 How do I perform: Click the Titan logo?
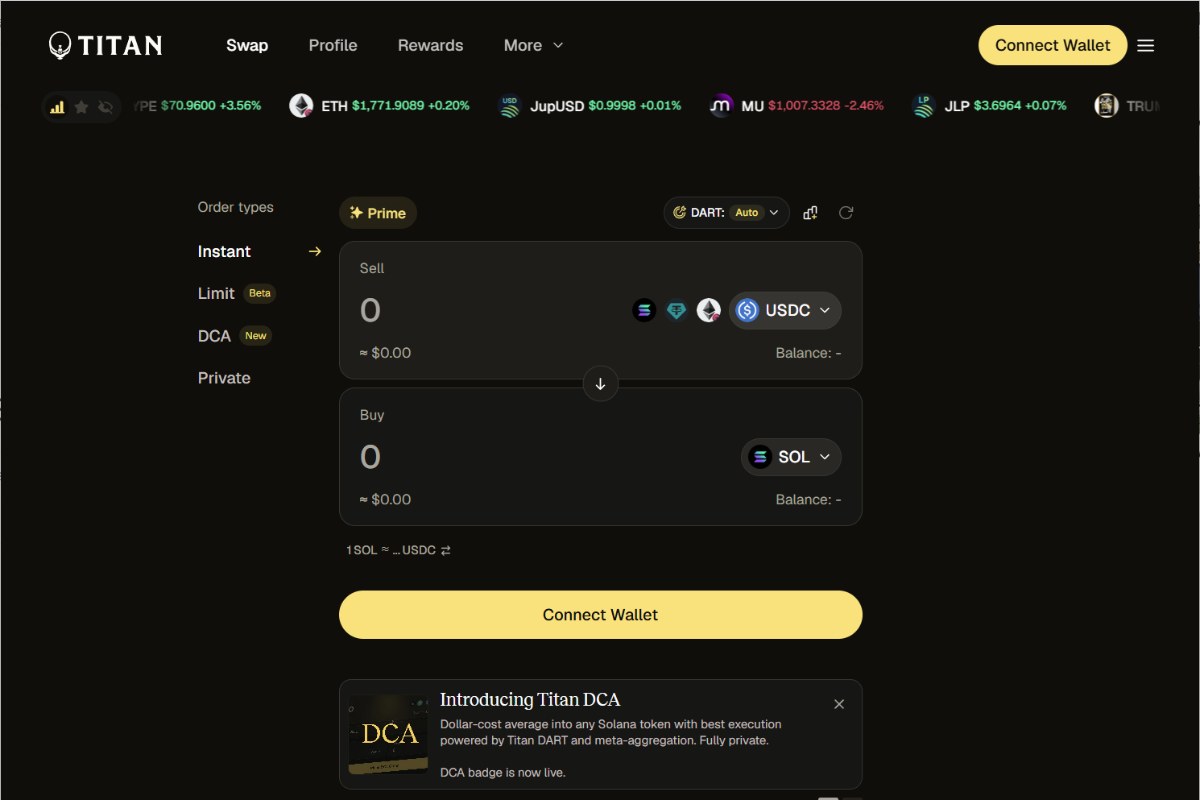[105, 45]
